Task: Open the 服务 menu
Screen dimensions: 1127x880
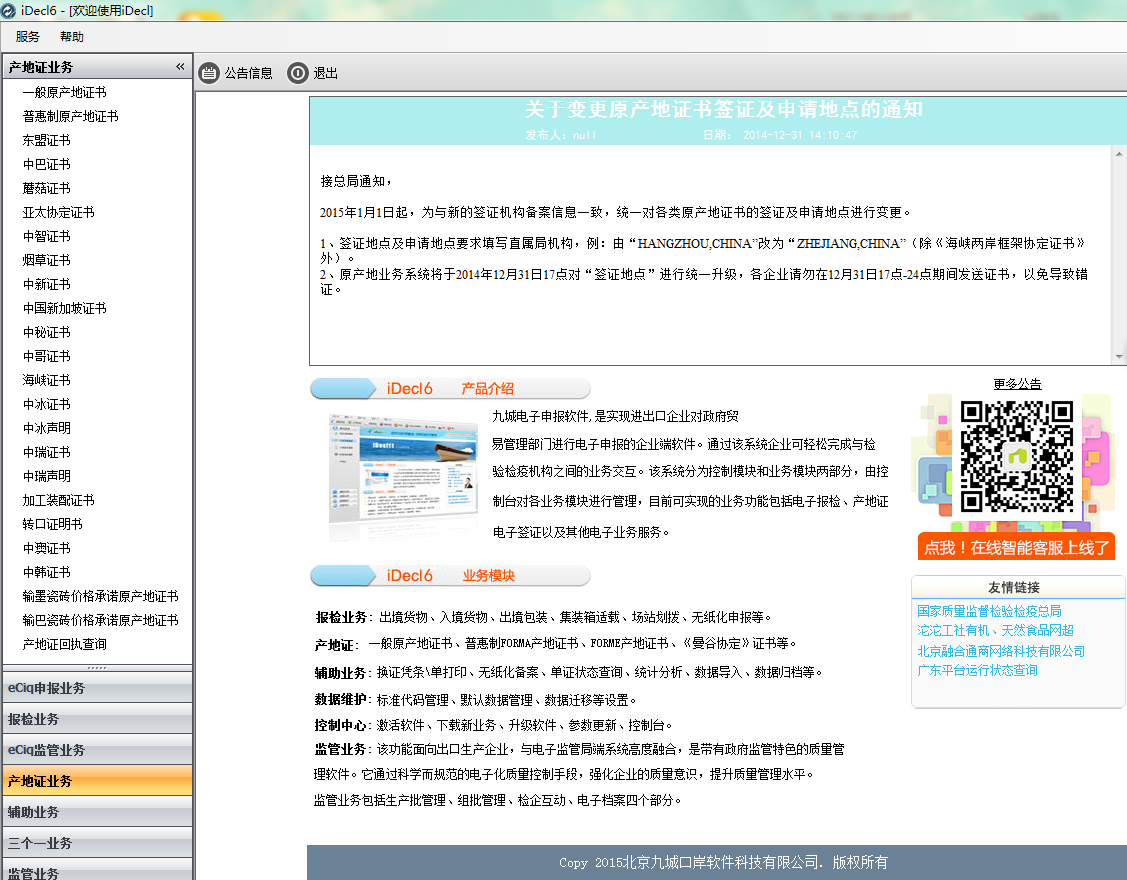Action: coord(28,37)
